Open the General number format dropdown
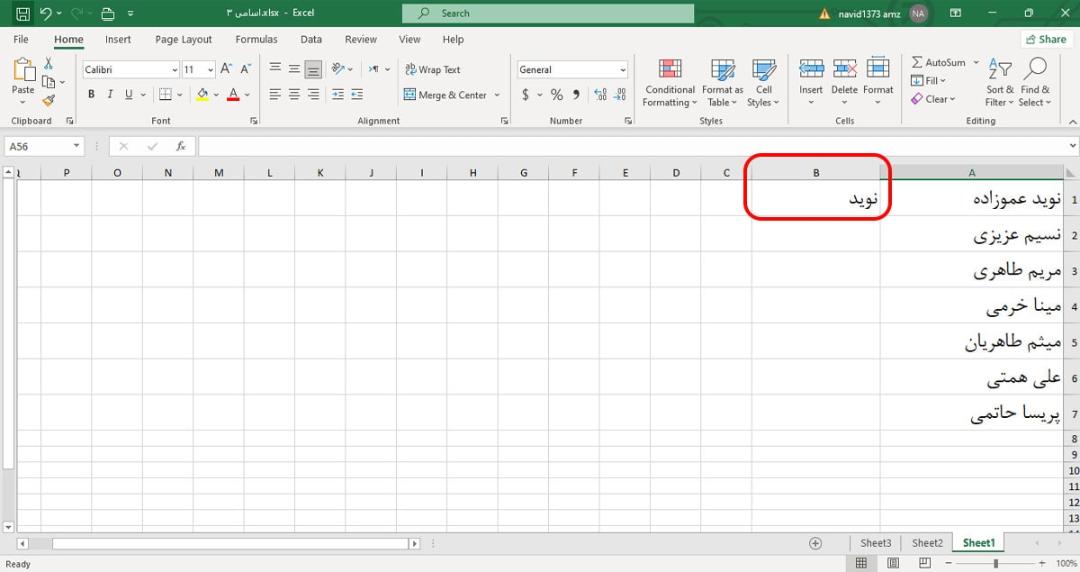This screenshot has height=572, width=1080. (x=623, y=70)
